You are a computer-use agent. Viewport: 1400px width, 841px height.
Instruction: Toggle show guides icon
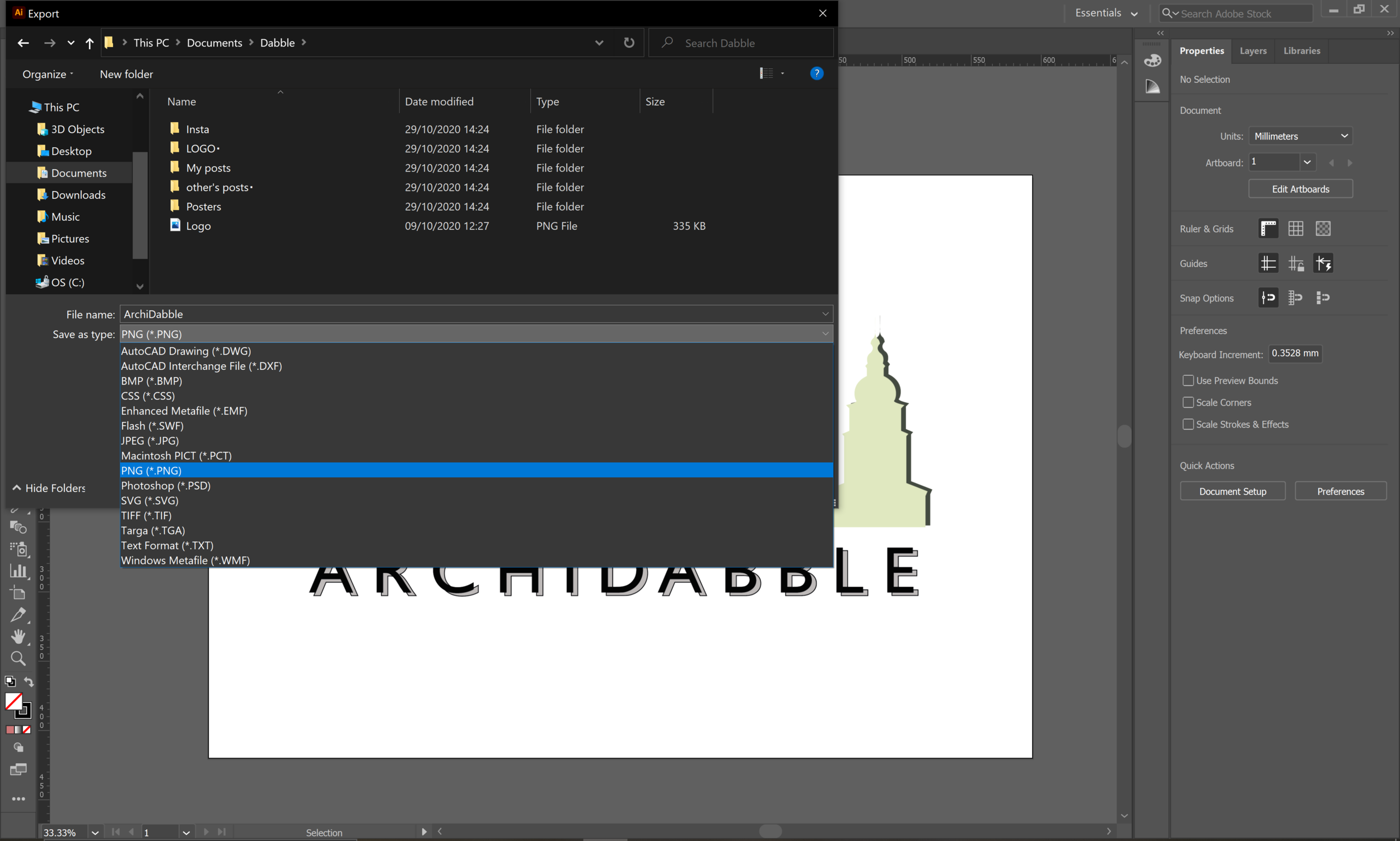coord(1268,263)
